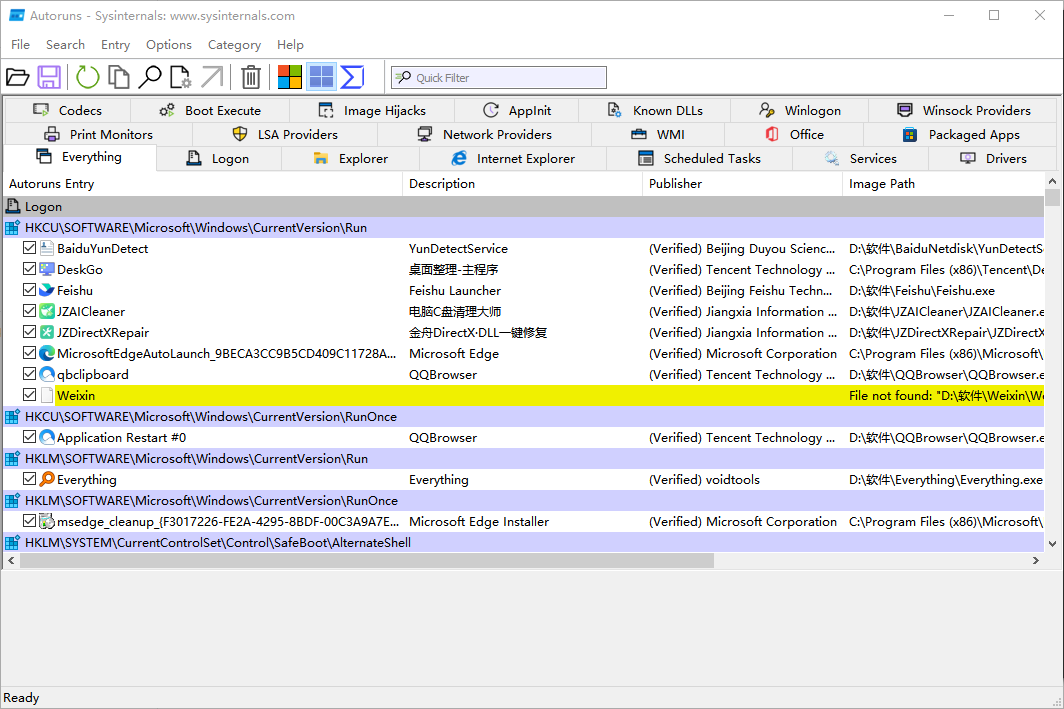
Task: Open the Packaged Apps tab
Action: [960, 134]
